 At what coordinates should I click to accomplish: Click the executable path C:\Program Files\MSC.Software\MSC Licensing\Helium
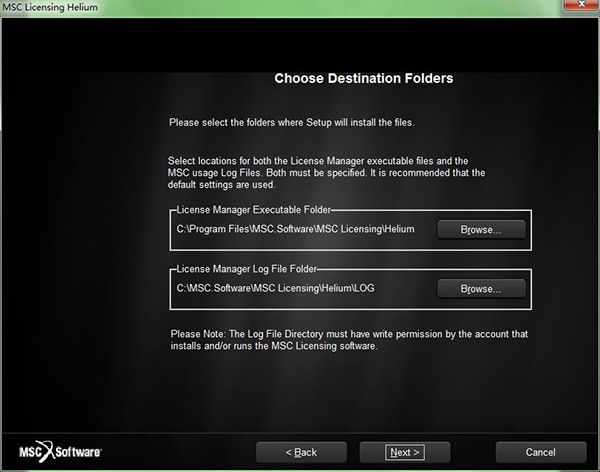295,229
